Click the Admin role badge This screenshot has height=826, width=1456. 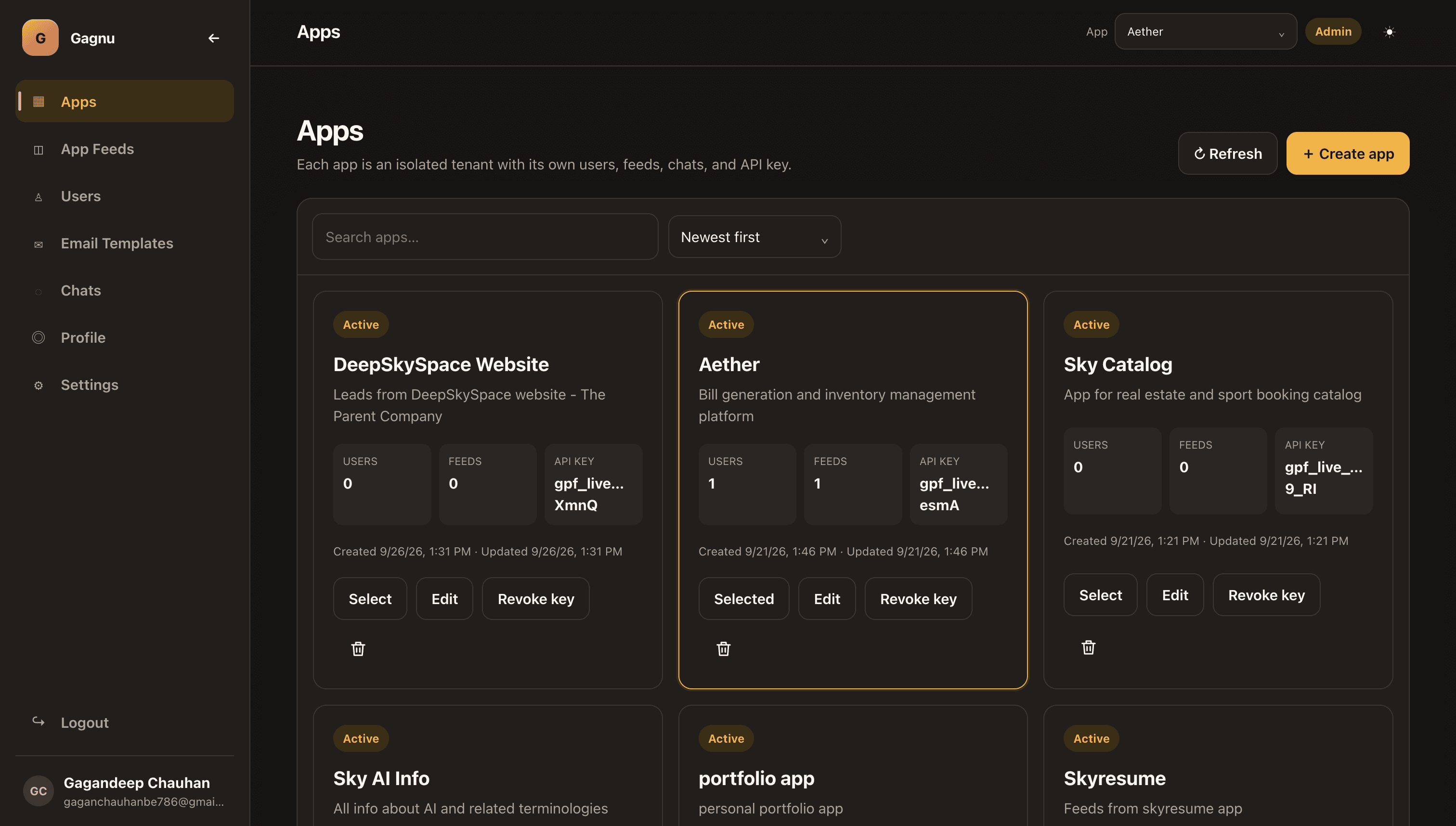[1333, 32]
